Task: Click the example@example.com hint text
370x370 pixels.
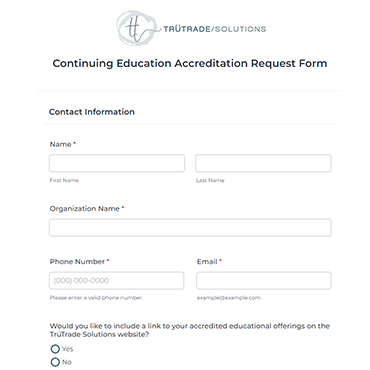Action: click(x=229, y=298)
